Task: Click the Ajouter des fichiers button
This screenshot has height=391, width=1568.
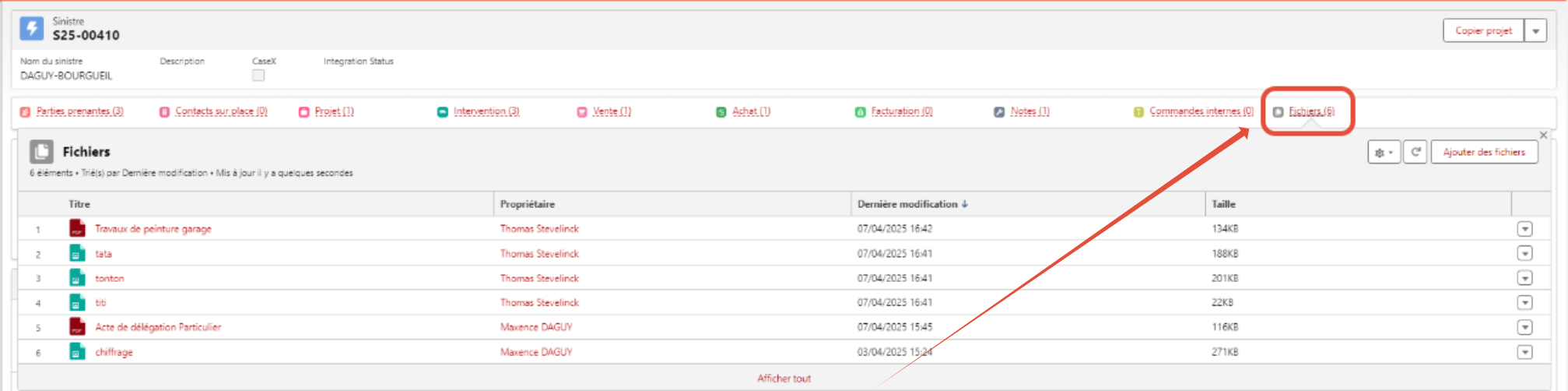Action: [1484, 152]
